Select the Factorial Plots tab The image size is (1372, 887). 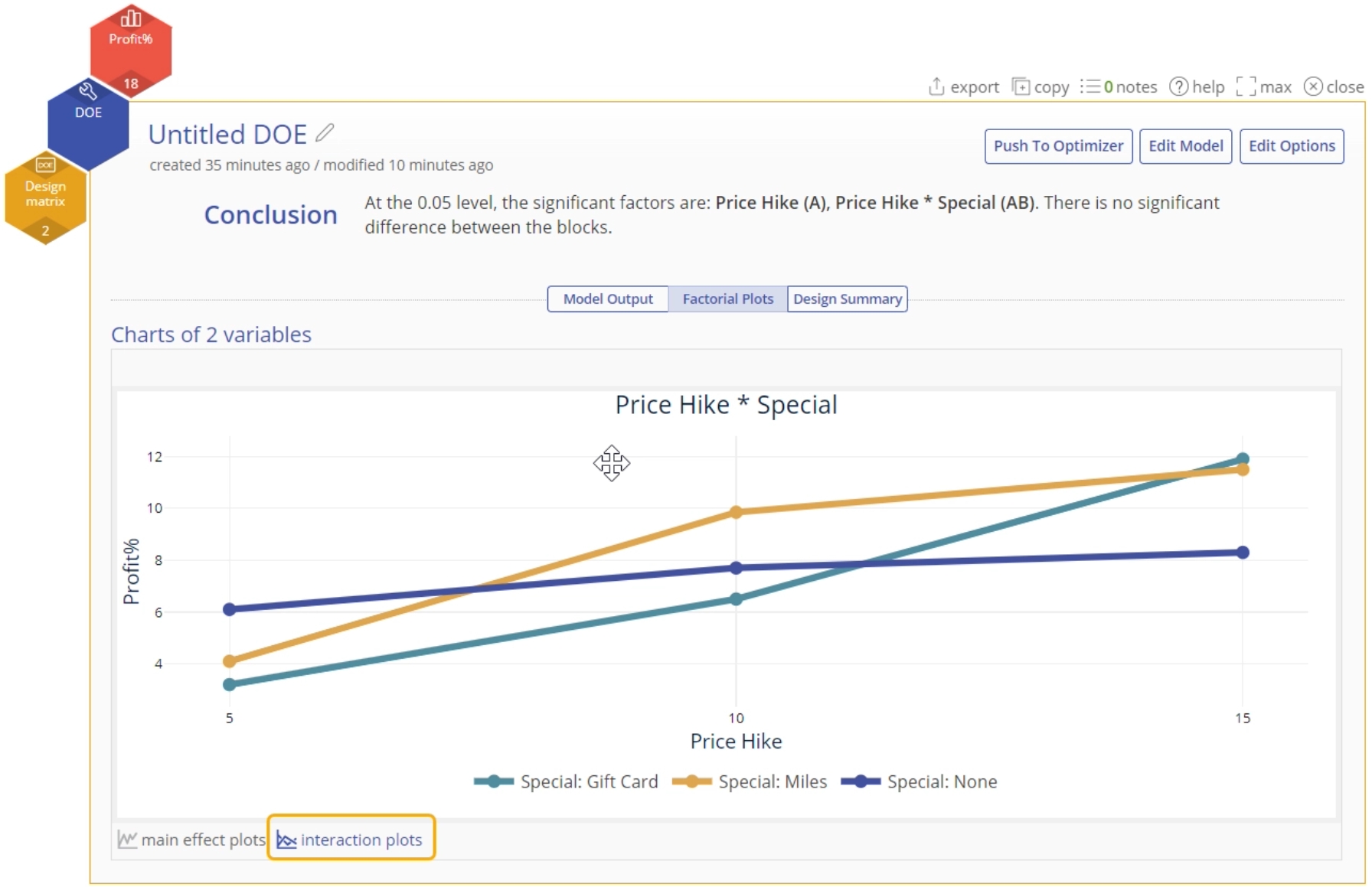727,299
